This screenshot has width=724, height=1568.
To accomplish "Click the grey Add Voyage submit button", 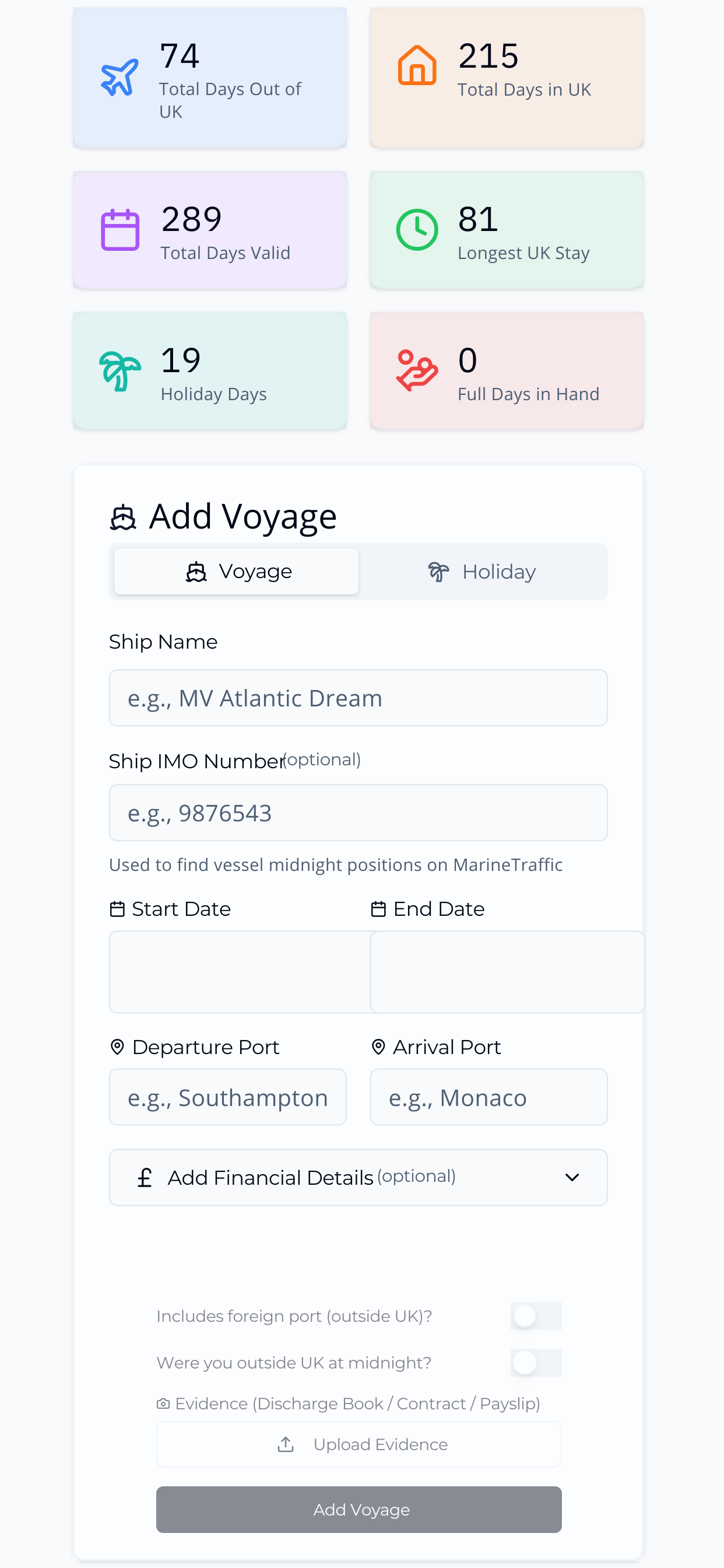I will coord(359,1510).
